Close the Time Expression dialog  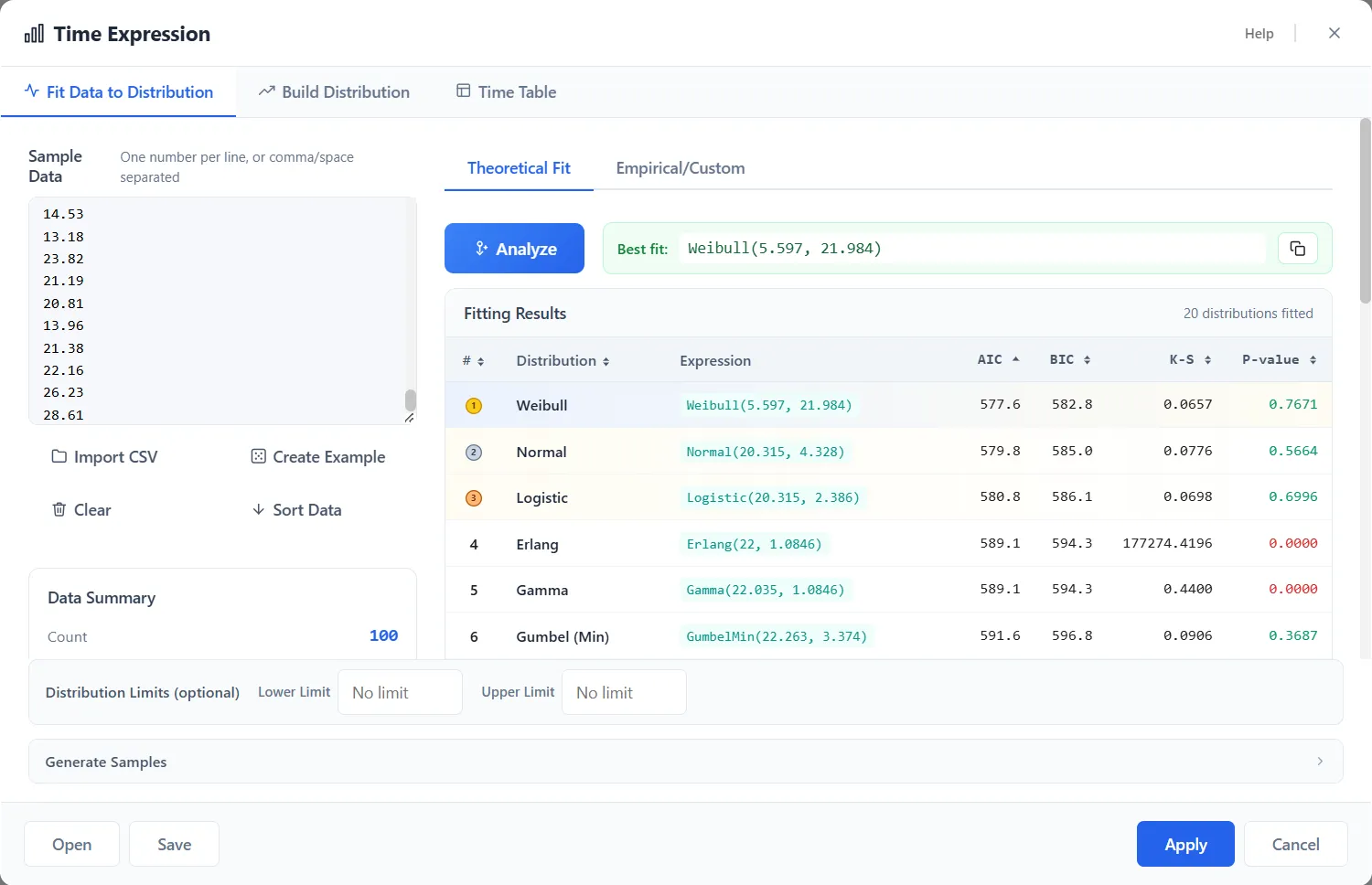point(1334,33)
